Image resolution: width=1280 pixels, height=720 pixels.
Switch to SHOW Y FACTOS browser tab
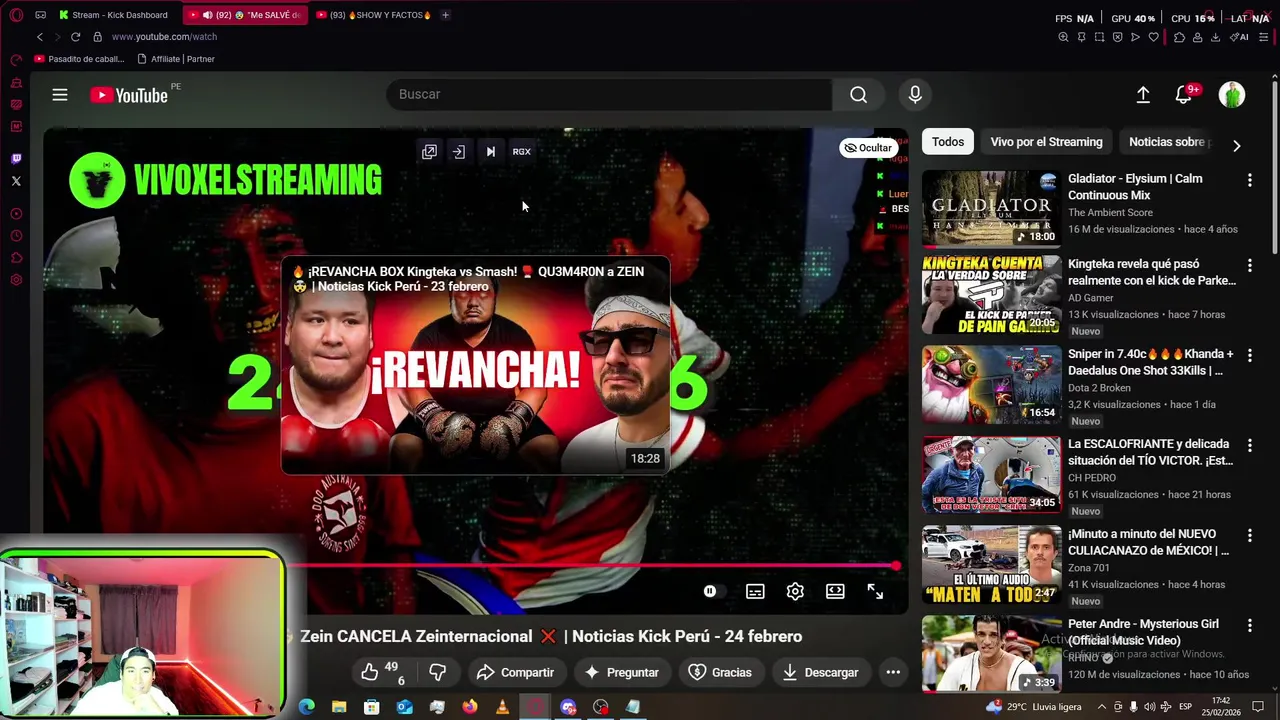tap(374, 15)
